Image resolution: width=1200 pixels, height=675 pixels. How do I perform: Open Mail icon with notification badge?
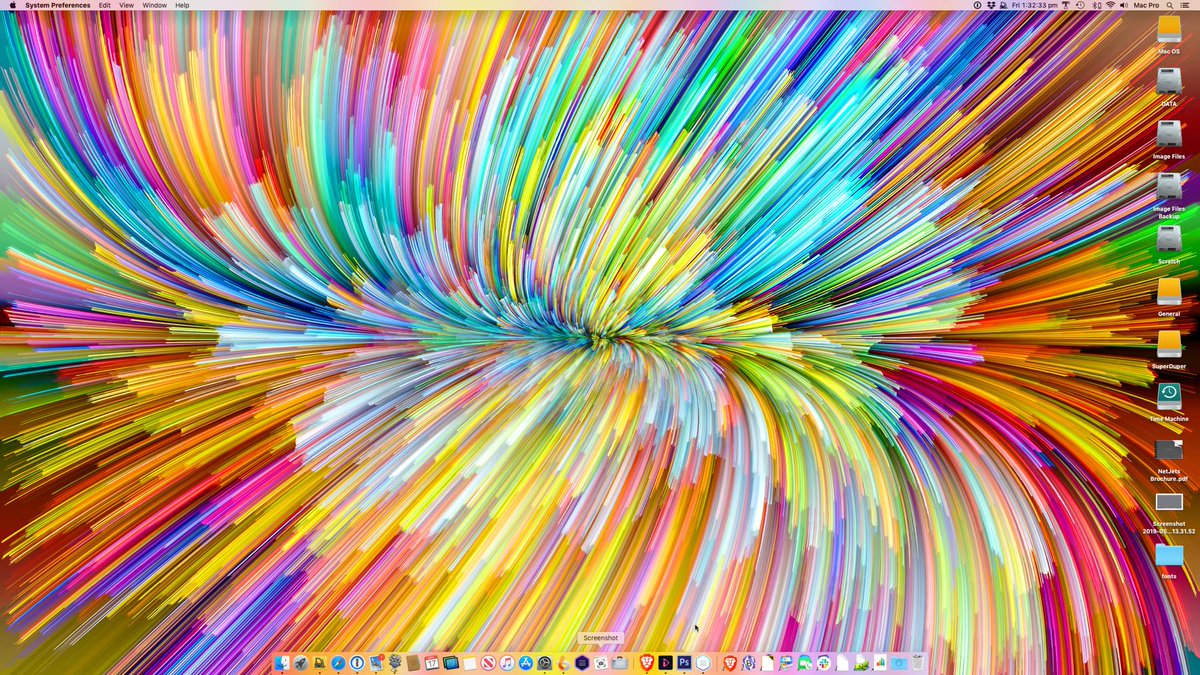tap(376, 662)
